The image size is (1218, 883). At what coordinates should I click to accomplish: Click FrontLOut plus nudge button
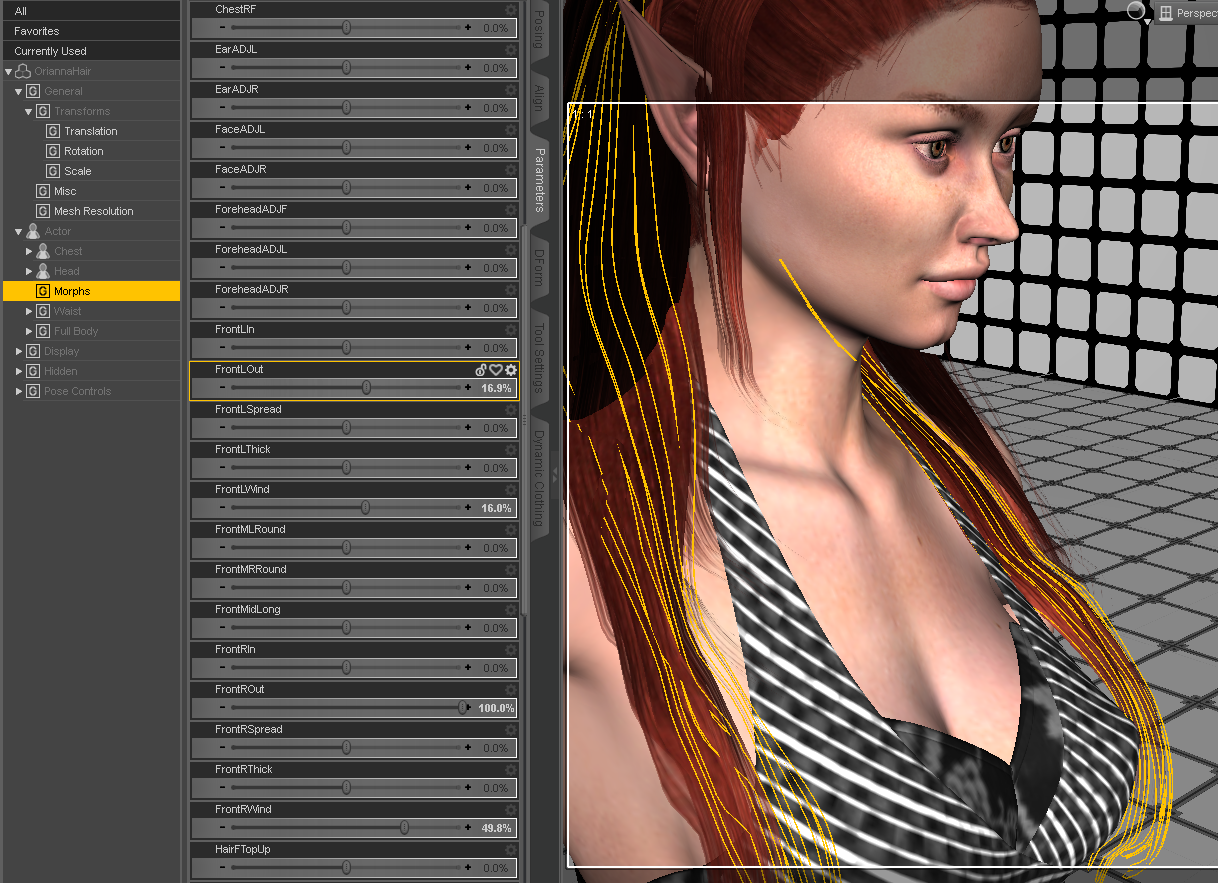(x=468, y=388)
